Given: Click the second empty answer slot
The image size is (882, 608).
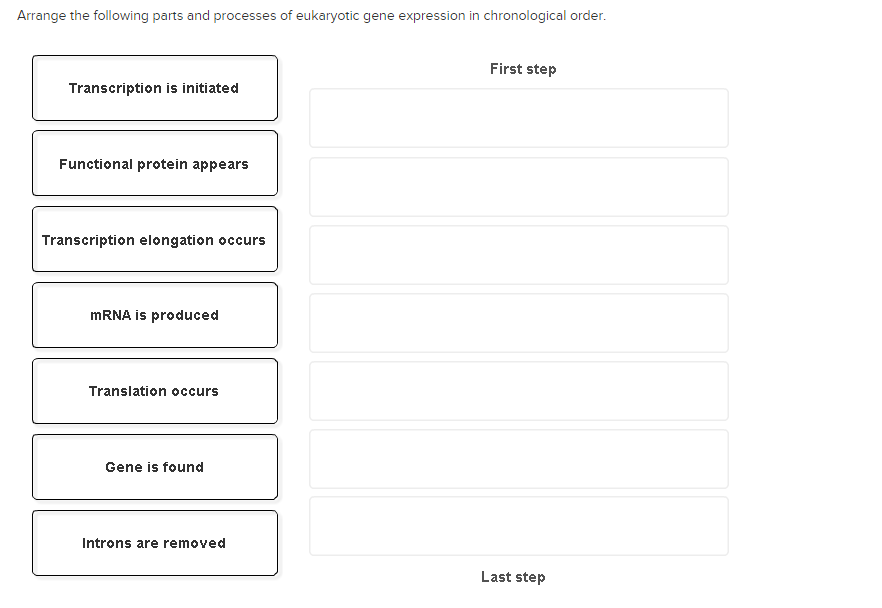Looking at the screenshot, I should pyautogui.click(x=518, y=186).
